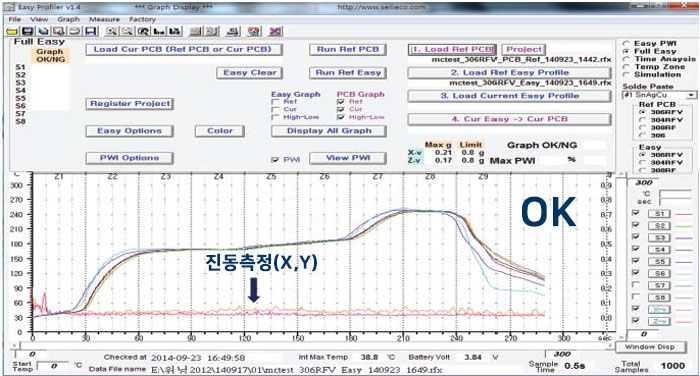Click the zoom-out magnifier toolbar icon

point(127,31)
